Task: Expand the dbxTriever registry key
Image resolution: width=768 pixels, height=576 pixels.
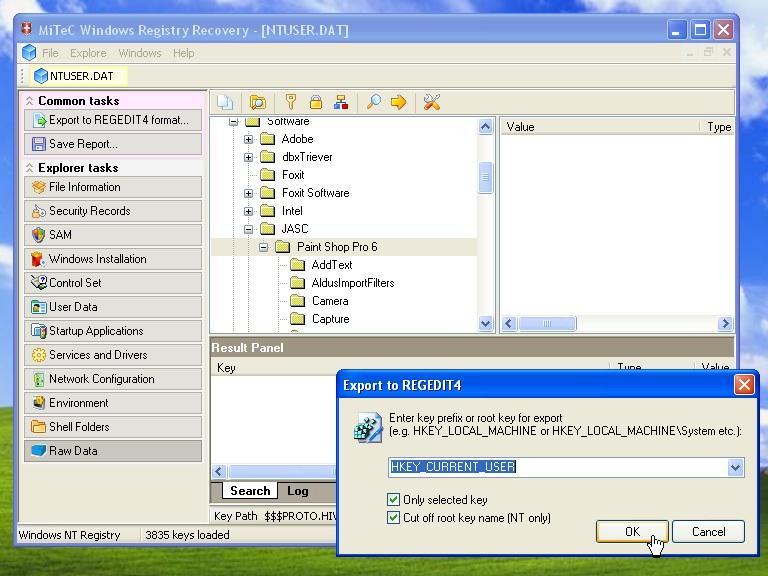Action: 248,157
